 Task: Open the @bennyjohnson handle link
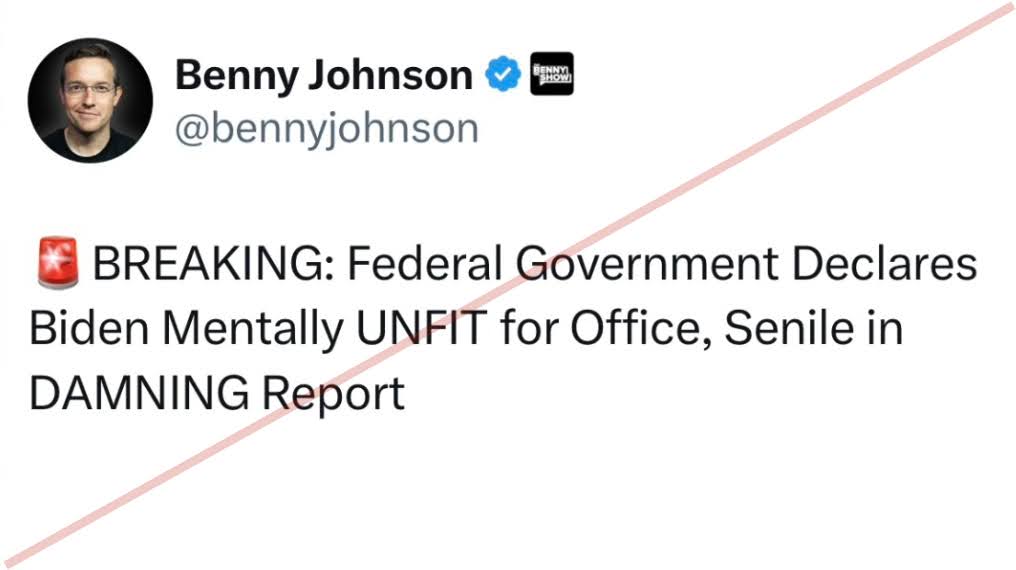(x=326, y=129)
